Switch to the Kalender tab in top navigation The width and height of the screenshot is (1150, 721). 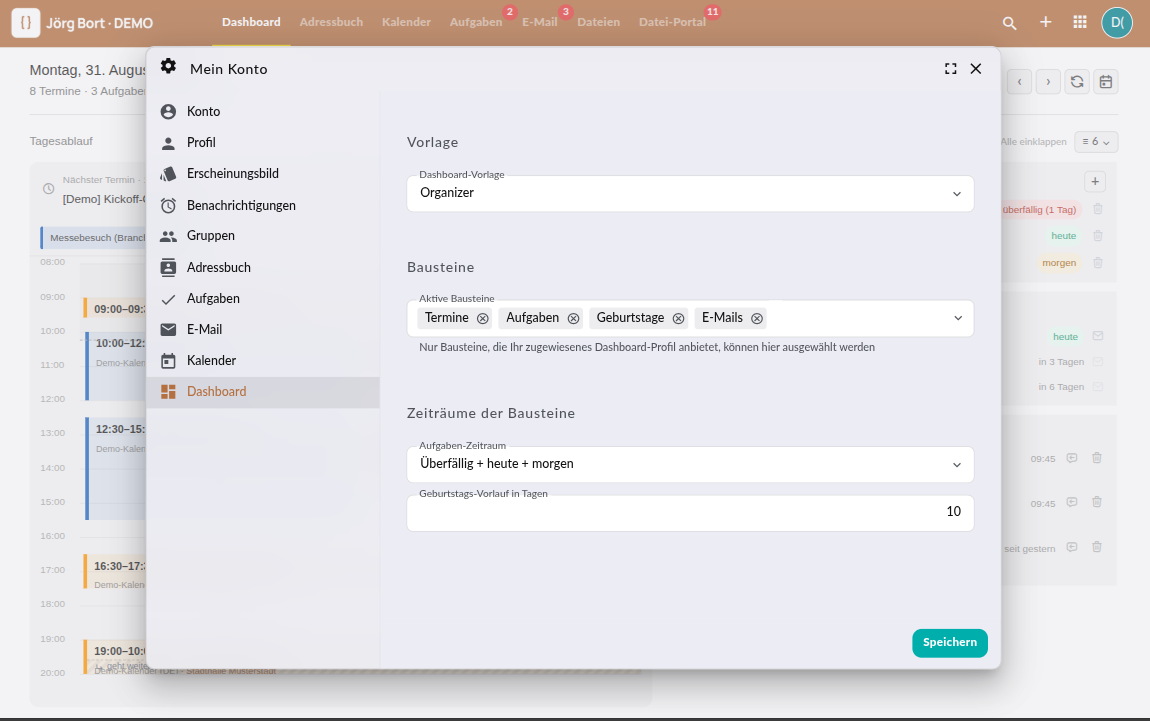pyautogui.click(x=406, y=22)
